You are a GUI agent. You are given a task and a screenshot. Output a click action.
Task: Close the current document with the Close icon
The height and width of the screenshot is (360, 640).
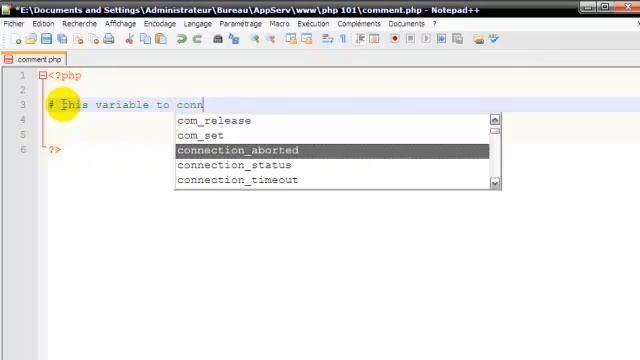tap(78, 39)
